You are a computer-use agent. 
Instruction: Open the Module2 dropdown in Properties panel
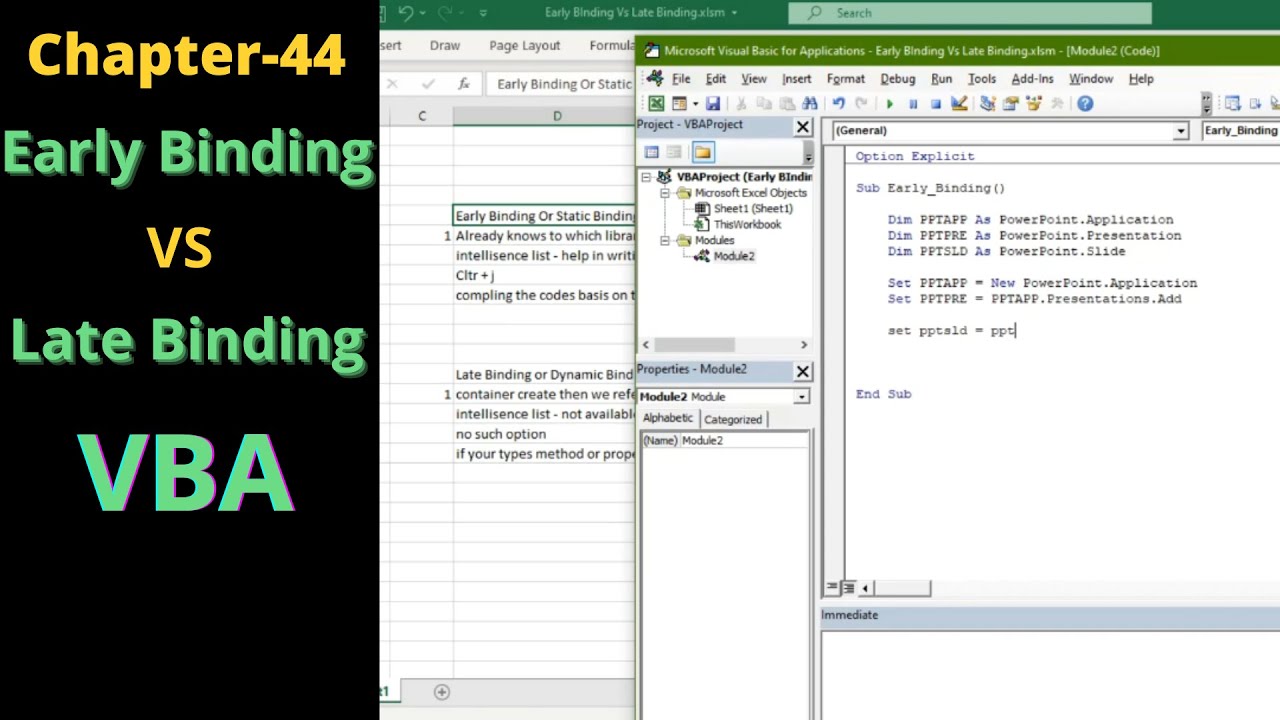[801, 397]
